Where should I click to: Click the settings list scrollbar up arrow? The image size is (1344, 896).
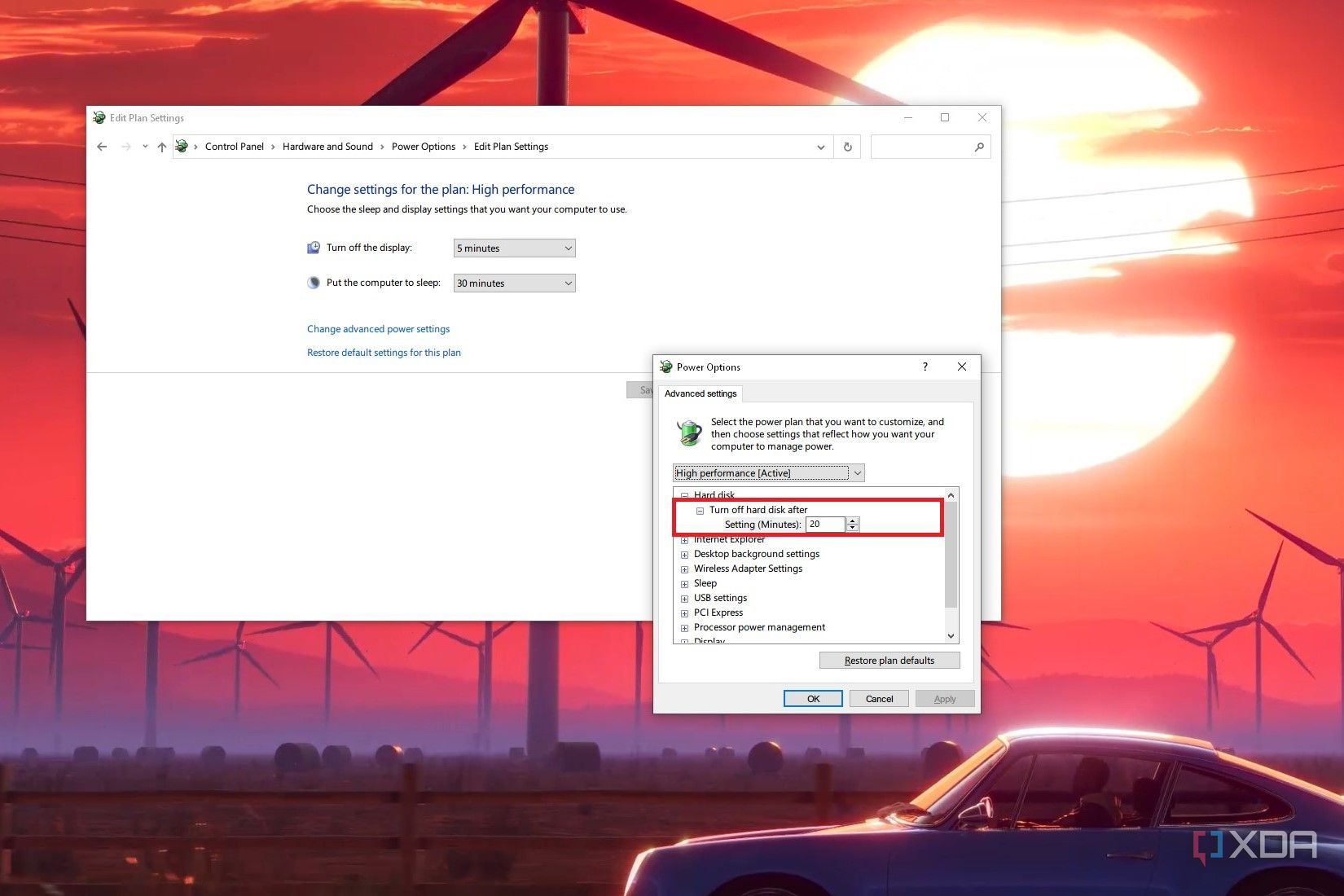tap(951, 495)
